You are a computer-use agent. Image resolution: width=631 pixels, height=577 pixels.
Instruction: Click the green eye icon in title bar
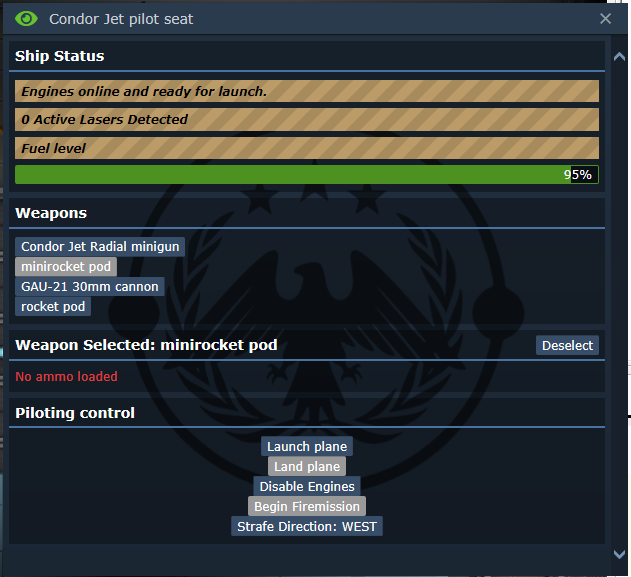coord(26,19)
